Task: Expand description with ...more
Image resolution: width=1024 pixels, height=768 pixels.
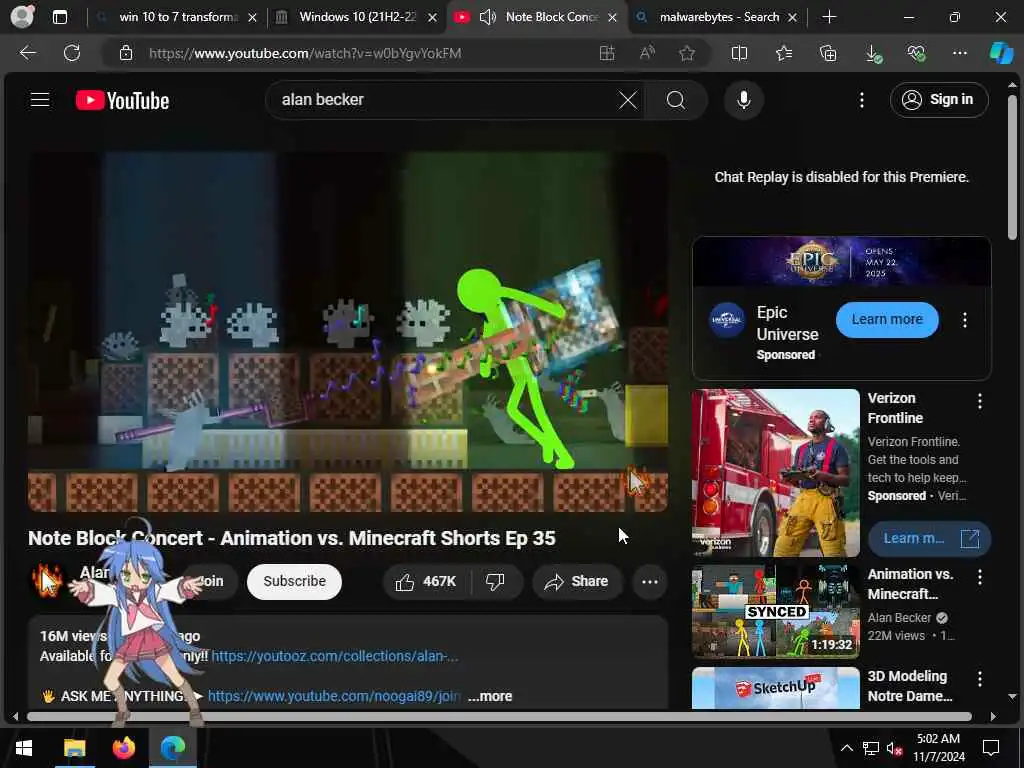Action: coord(490,696)
